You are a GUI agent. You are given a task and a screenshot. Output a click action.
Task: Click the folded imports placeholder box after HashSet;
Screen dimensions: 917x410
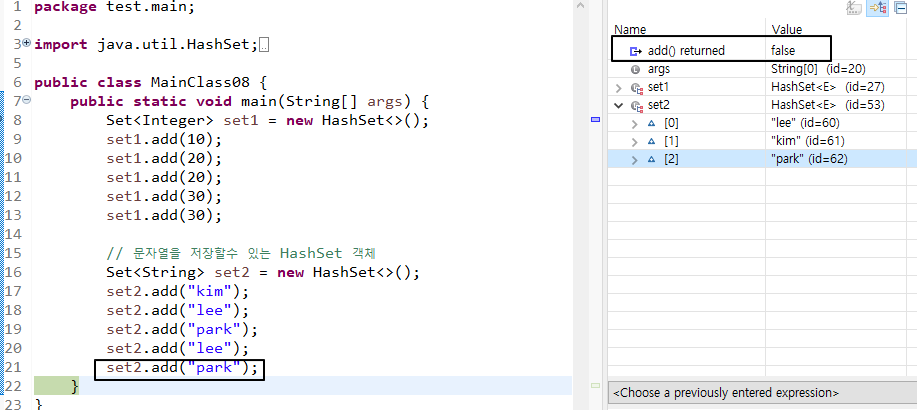(264, 45)
